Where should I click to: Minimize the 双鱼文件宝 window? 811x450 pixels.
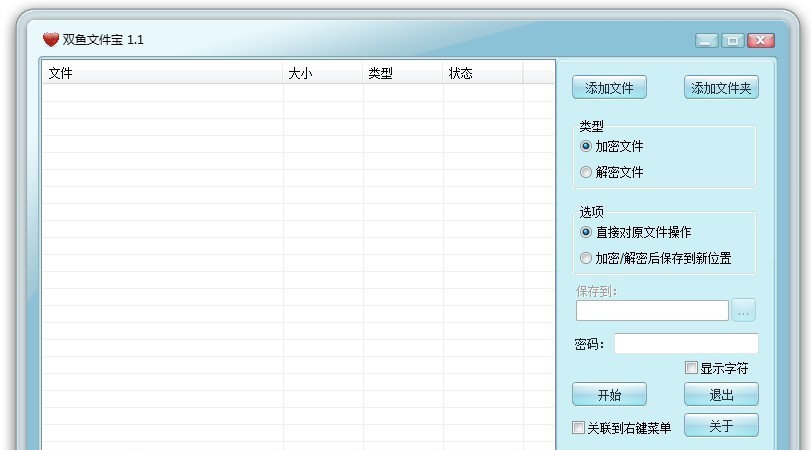tap(707, 40)
